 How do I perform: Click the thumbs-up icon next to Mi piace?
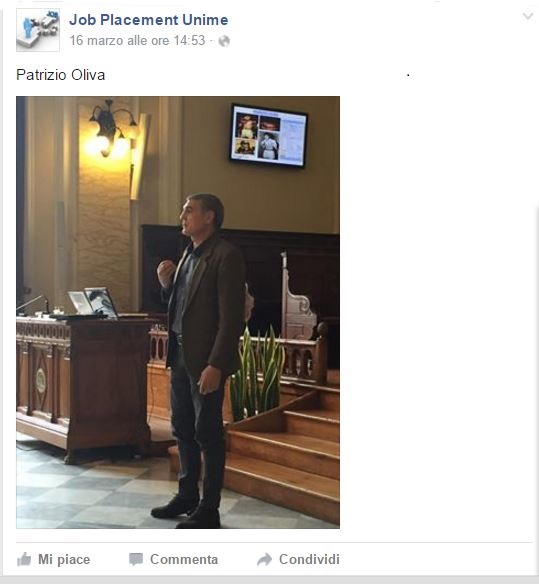tap(24, 559)
